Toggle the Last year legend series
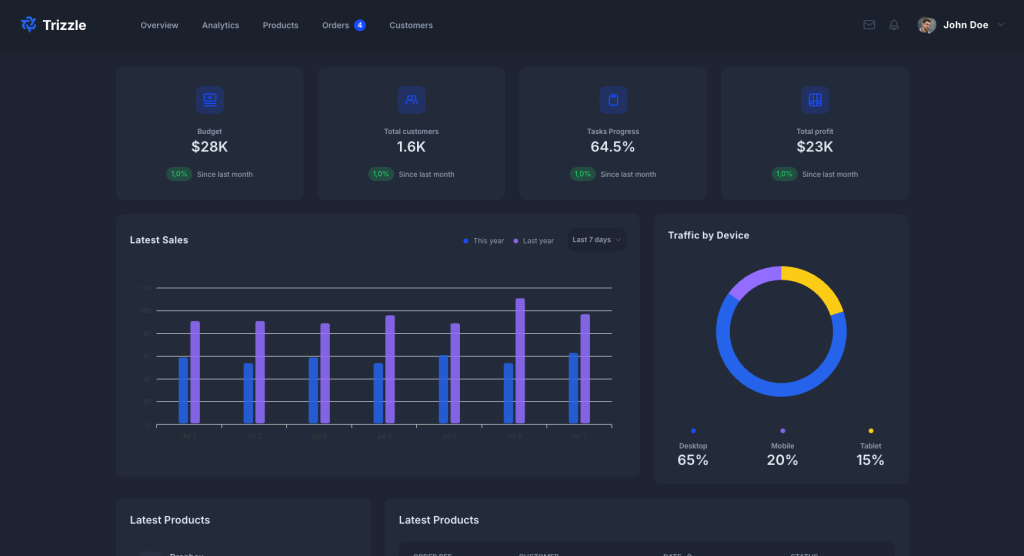1024x556 pixels. tap(534, 241)
